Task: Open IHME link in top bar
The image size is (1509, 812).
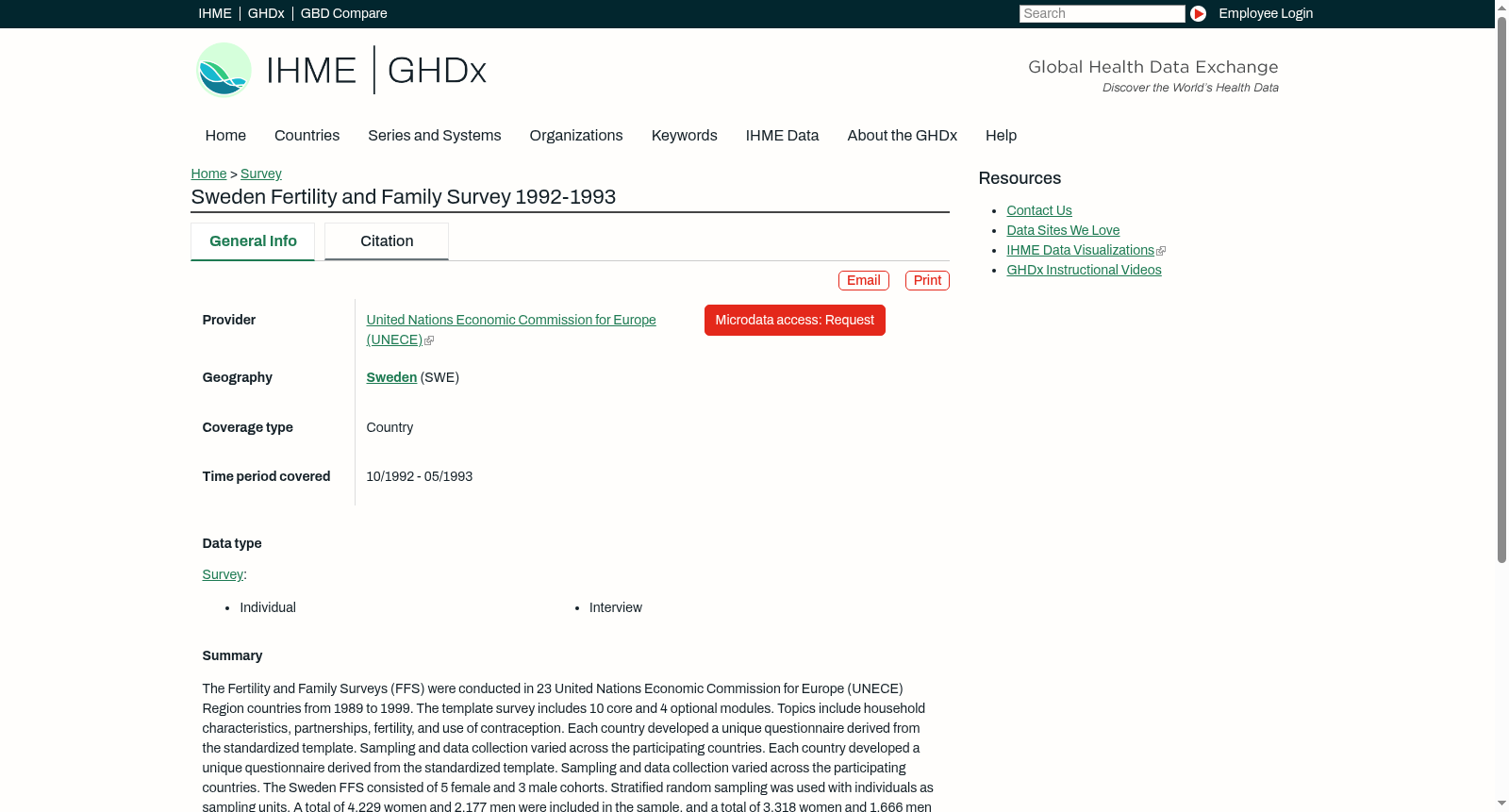Action: (x=215, y=13)
